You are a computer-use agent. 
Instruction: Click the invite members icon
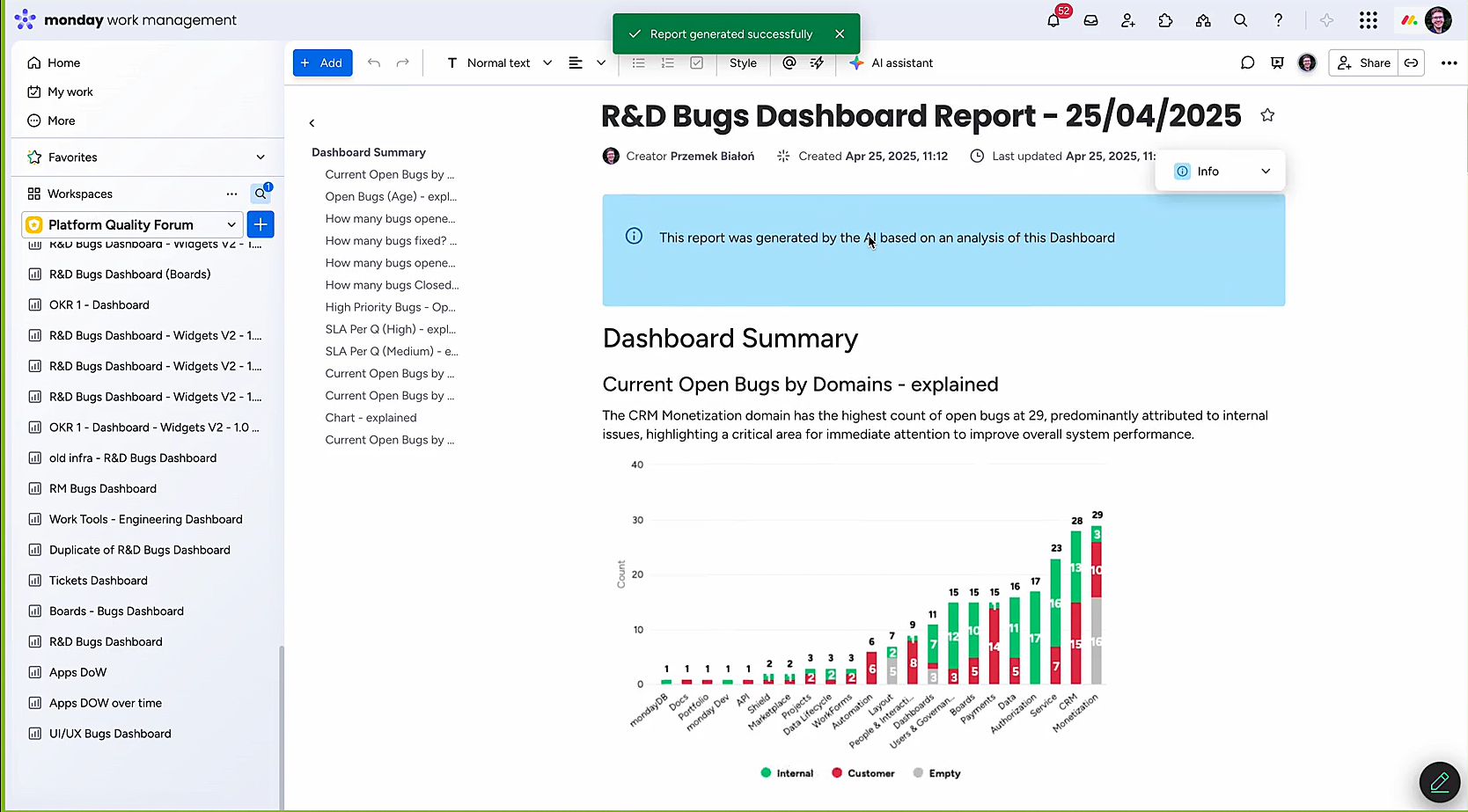point(1128,20)
